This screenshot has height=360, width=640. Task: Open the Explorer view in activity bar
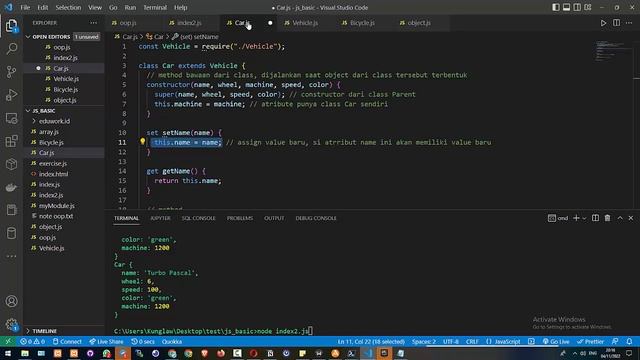pyautogui.click(x=11, y=26)
